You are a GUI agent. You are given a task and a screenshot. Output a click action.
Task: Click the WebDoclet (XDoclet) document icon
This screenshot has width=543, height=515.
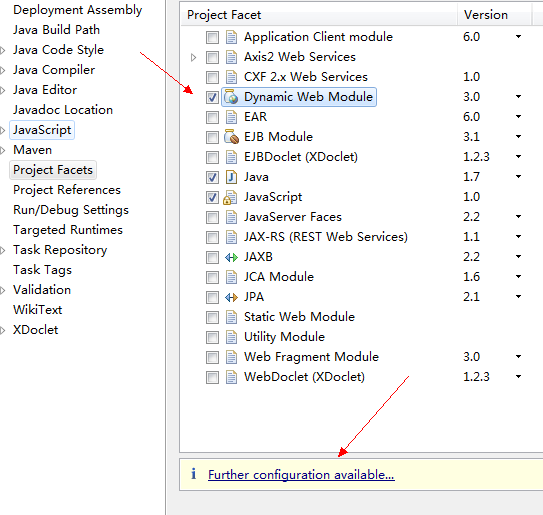pos(231,378)
